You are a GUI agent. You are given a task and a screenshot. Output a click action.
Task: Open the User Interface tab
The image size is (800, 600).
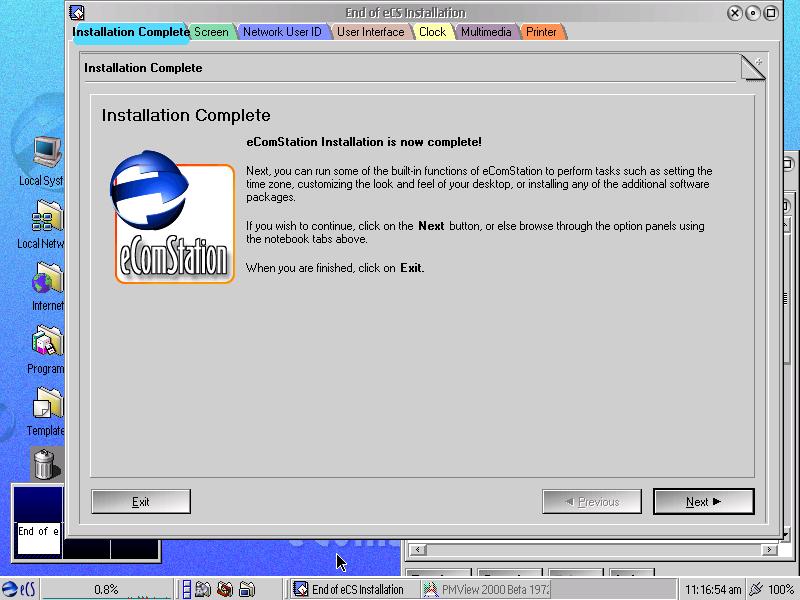point(370,32)
